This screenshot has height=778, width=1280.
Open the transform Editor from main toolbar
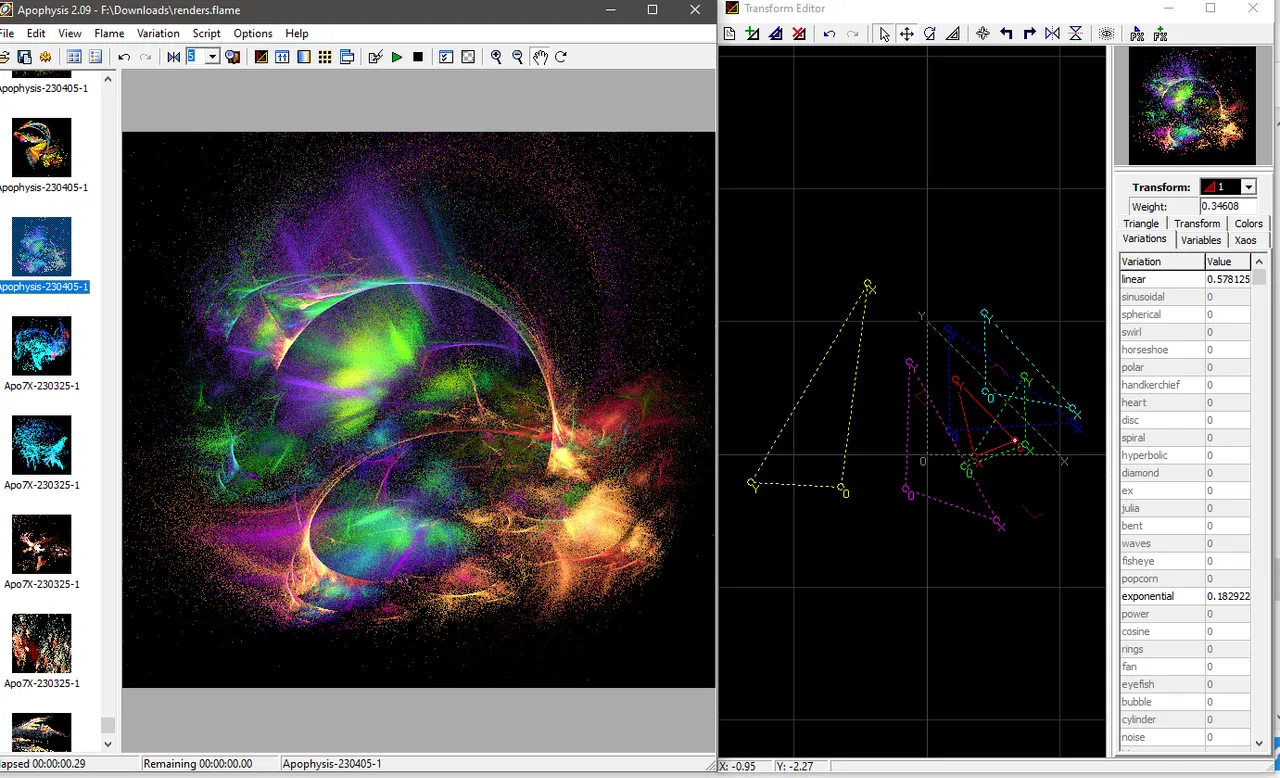pyautogui.click(x=261, y=57)
